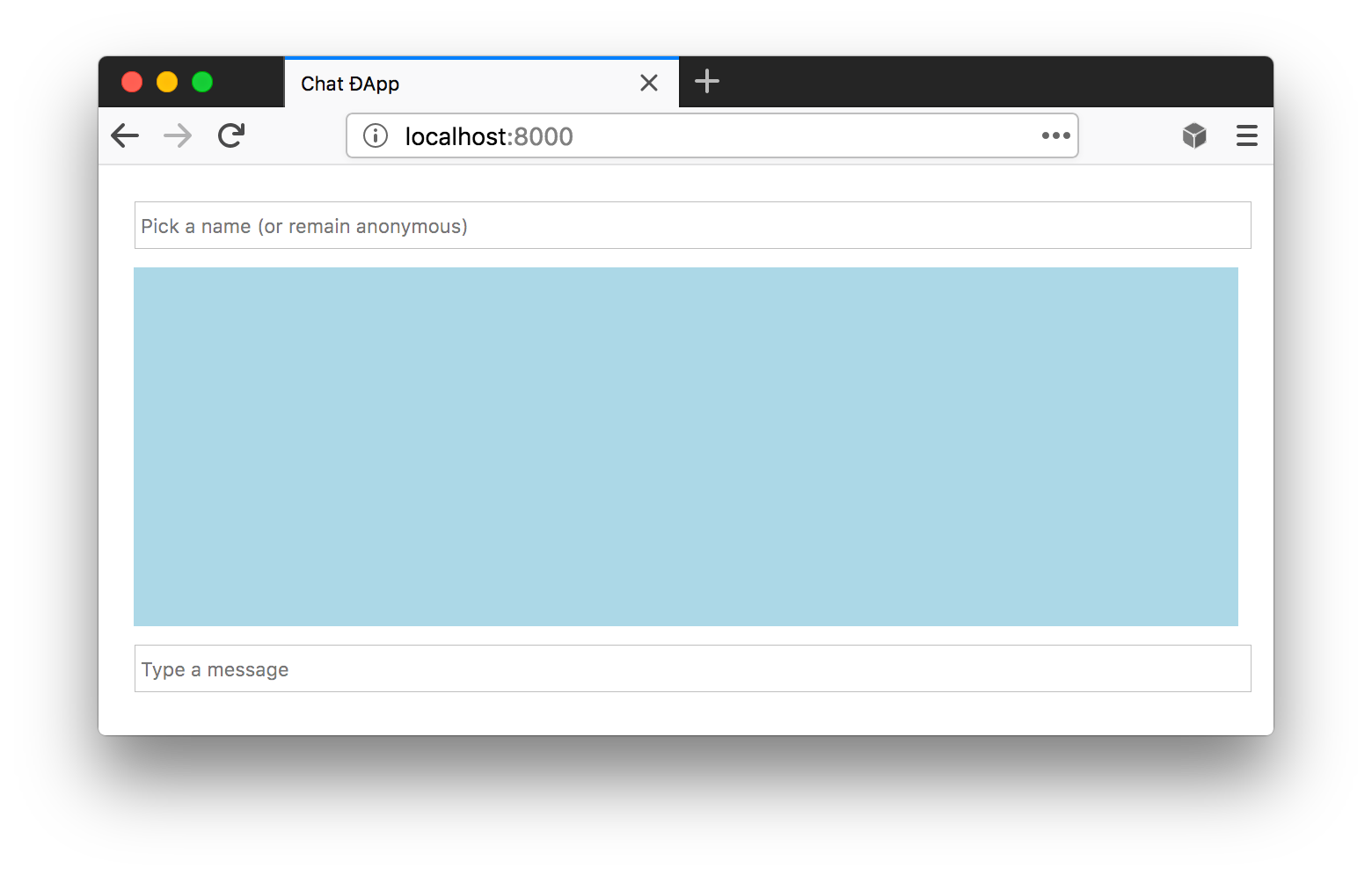Select the Chat ÐApp tab
Screen dimensions: 1372x876
[x=481, y=83]
